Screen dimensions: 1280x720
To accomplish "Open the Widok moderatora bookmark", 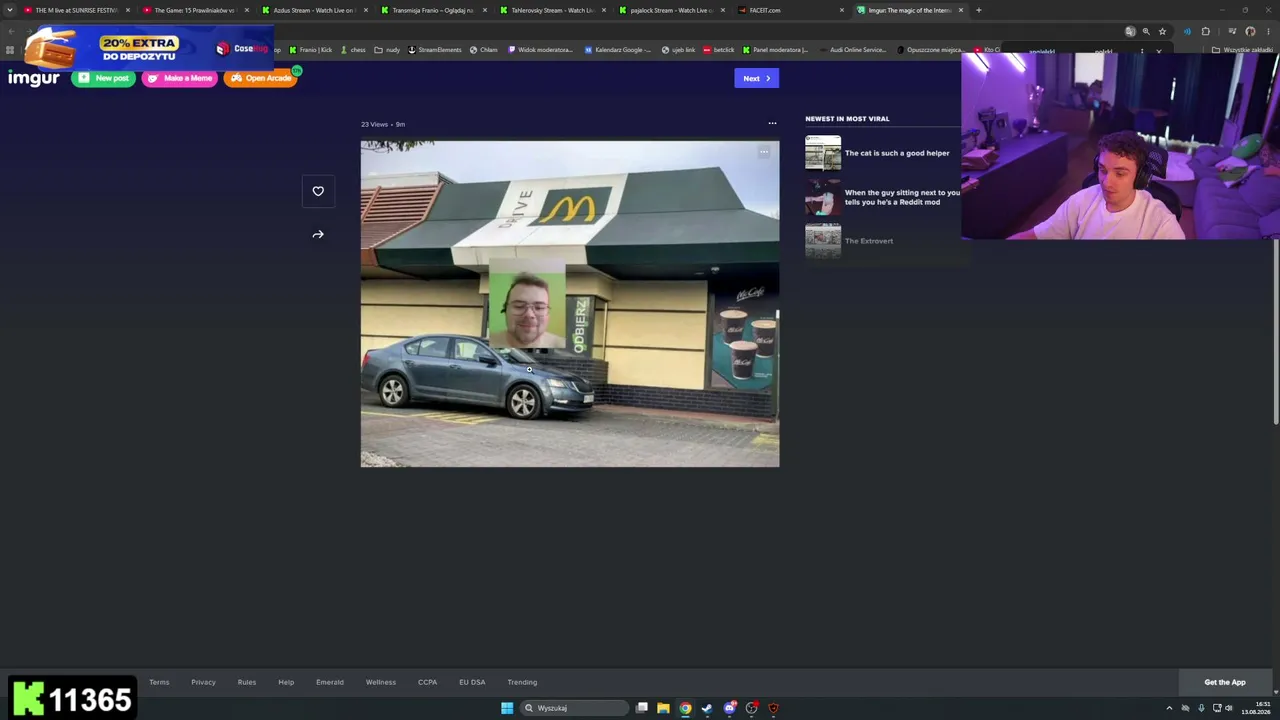I will (x=540, y=50).
